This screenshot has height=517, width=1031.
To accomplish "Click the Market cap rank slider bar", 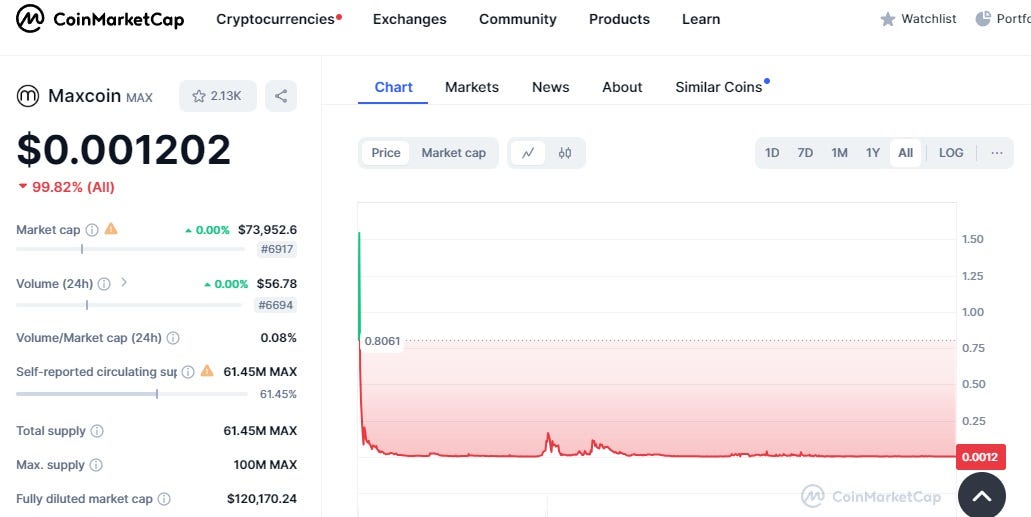I will pyautogui.click(x=130, y=249).
